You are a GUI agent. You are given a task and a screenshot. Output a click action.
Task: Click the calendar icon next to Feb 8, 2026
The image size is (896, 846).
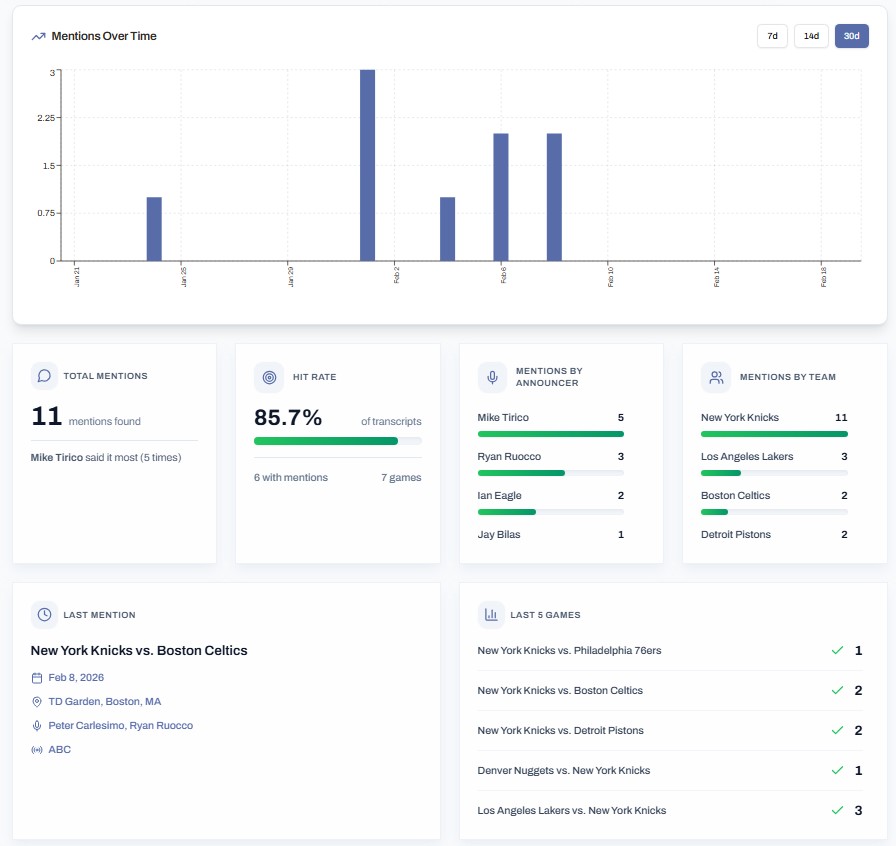tap(37, 678)
